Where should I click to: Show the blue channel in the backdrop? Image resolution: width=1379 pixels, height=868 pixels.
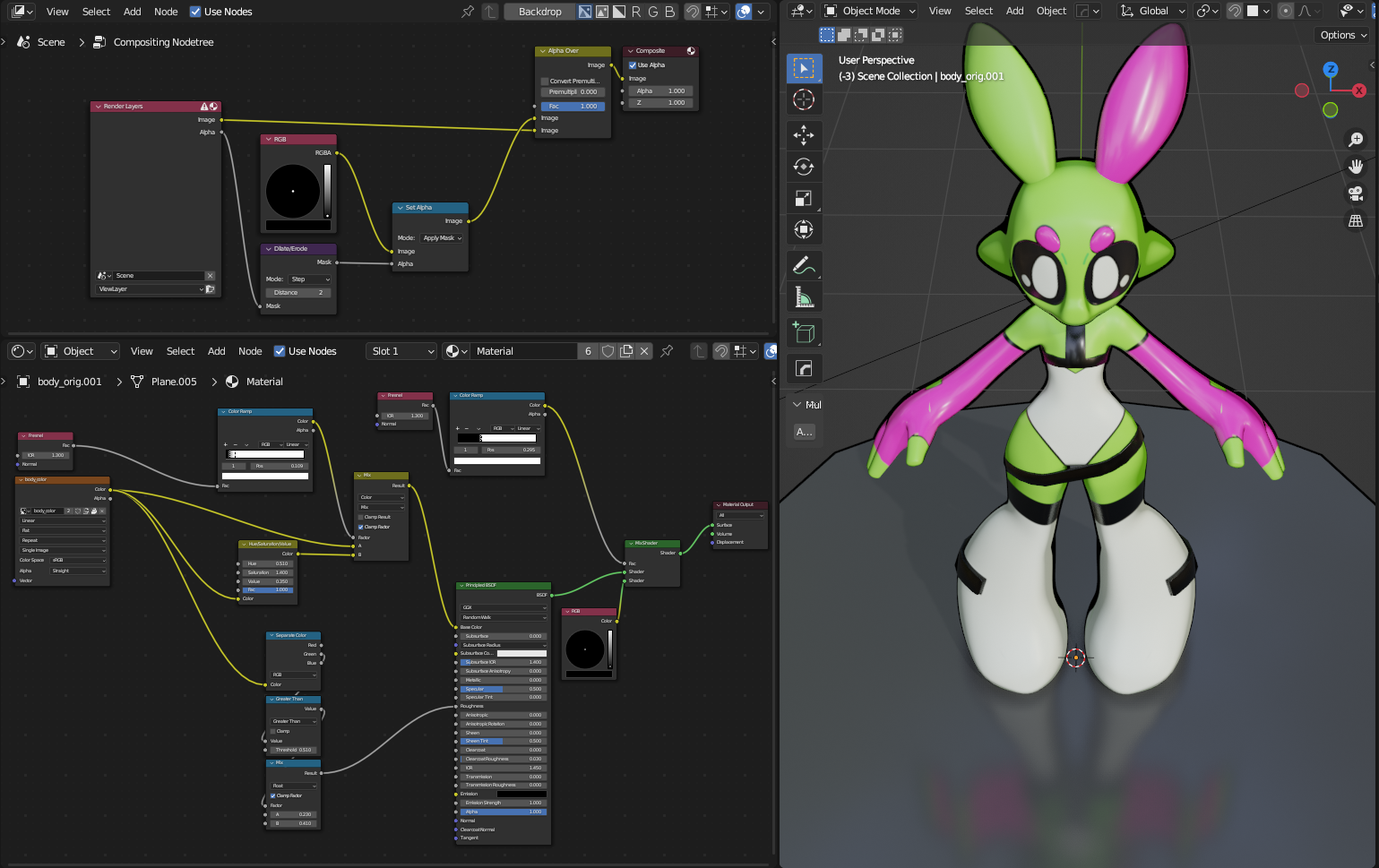[669, 12]
